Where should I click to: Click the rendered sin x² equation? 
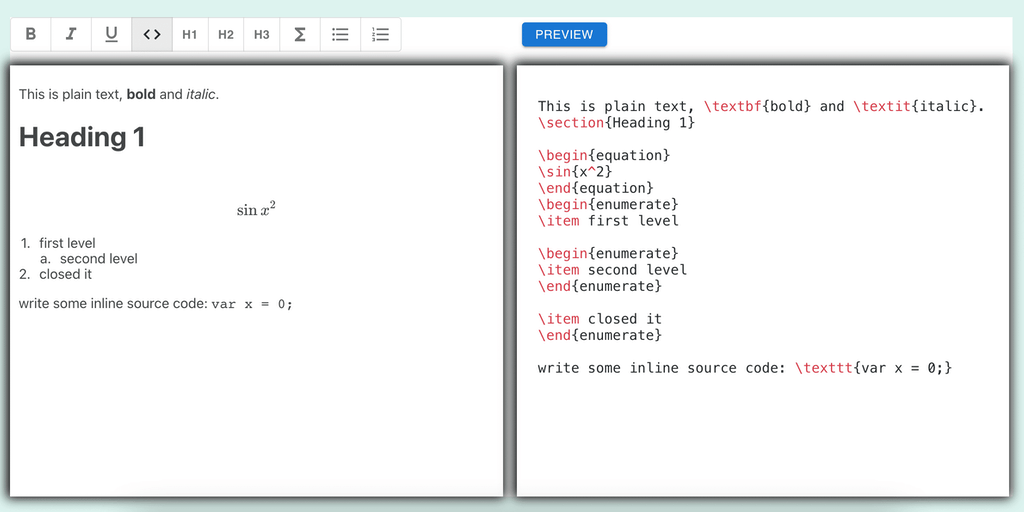coord(256,209)
